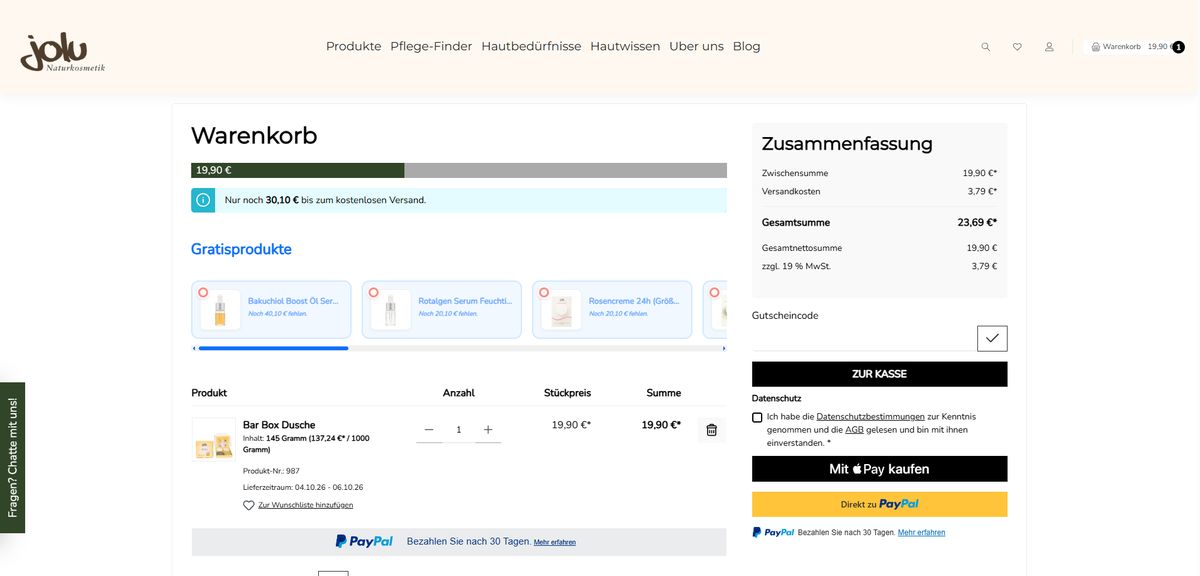Open the Pflege-Finder menu item
The image size is (1200, 576).
(x=431, y=46)
